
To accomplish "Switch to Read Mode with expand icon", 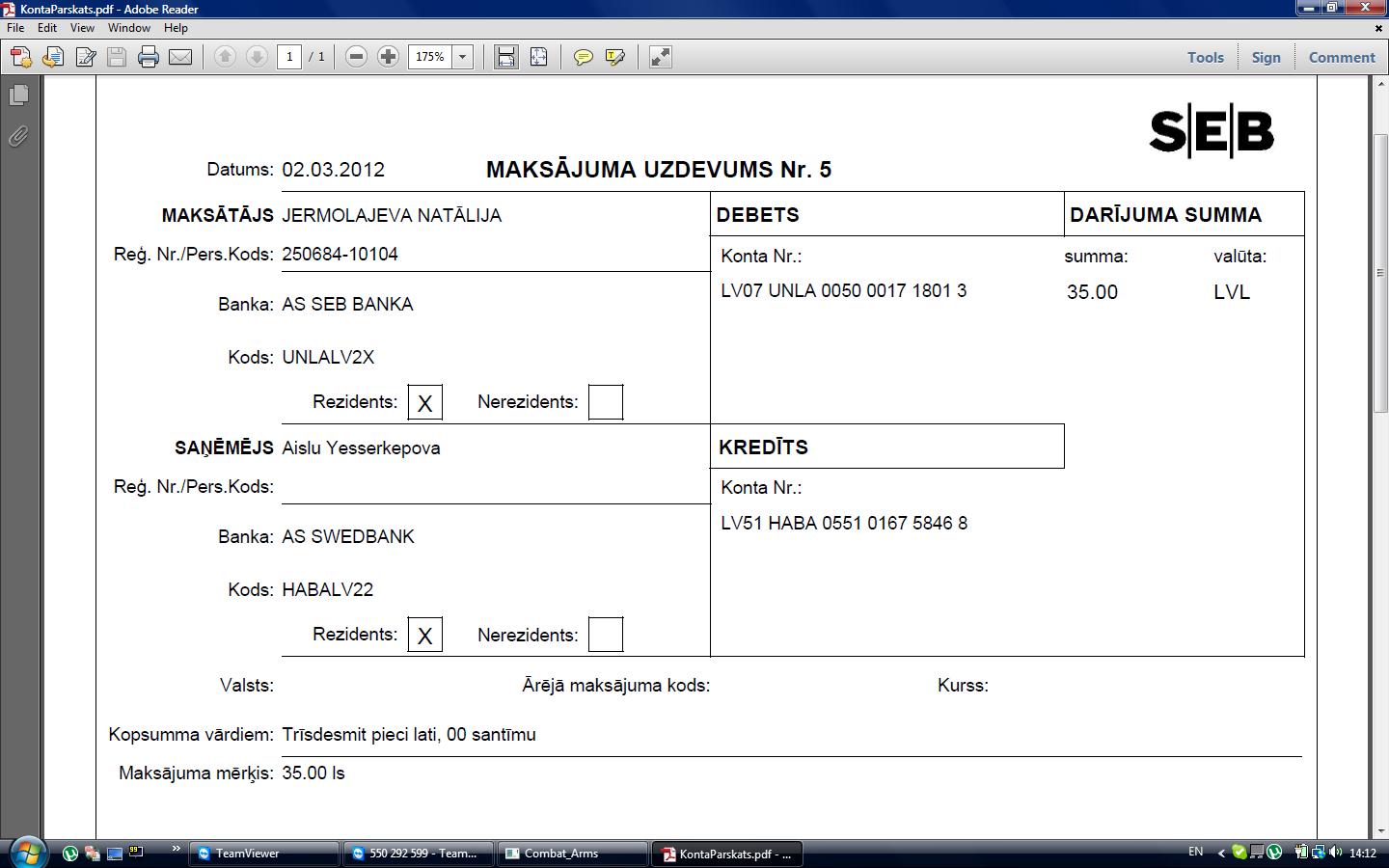I will click(660, 57).
